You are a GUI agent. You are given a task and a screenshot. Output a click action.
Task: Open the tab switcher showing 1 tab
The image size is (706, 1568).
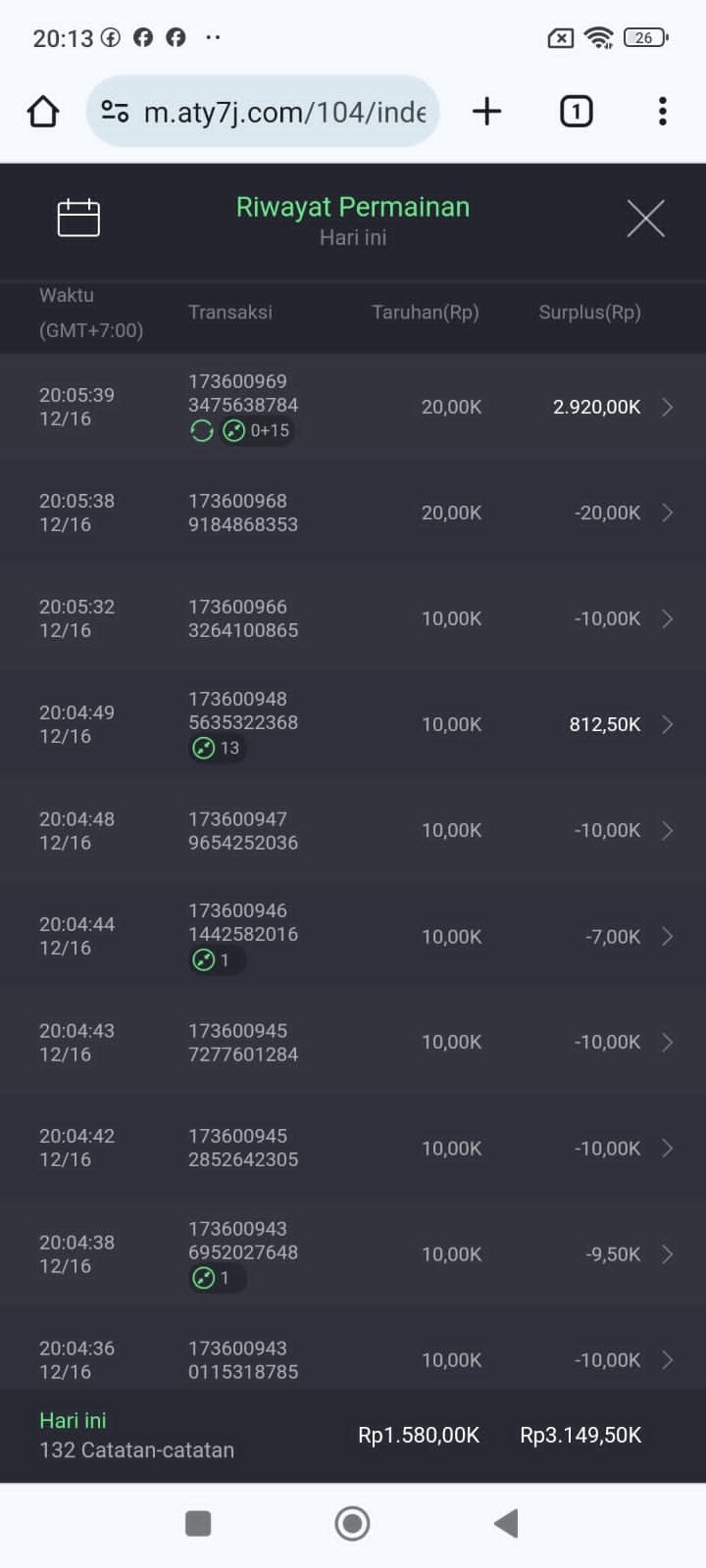(576, 112)
